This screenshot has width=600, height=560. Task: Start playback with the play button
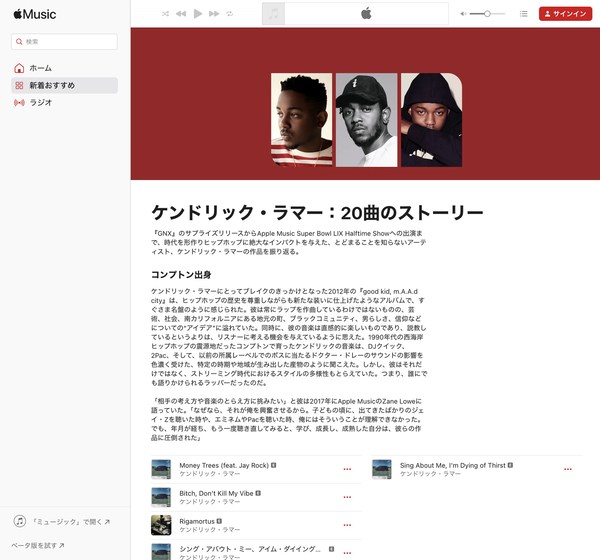(198, 14)
